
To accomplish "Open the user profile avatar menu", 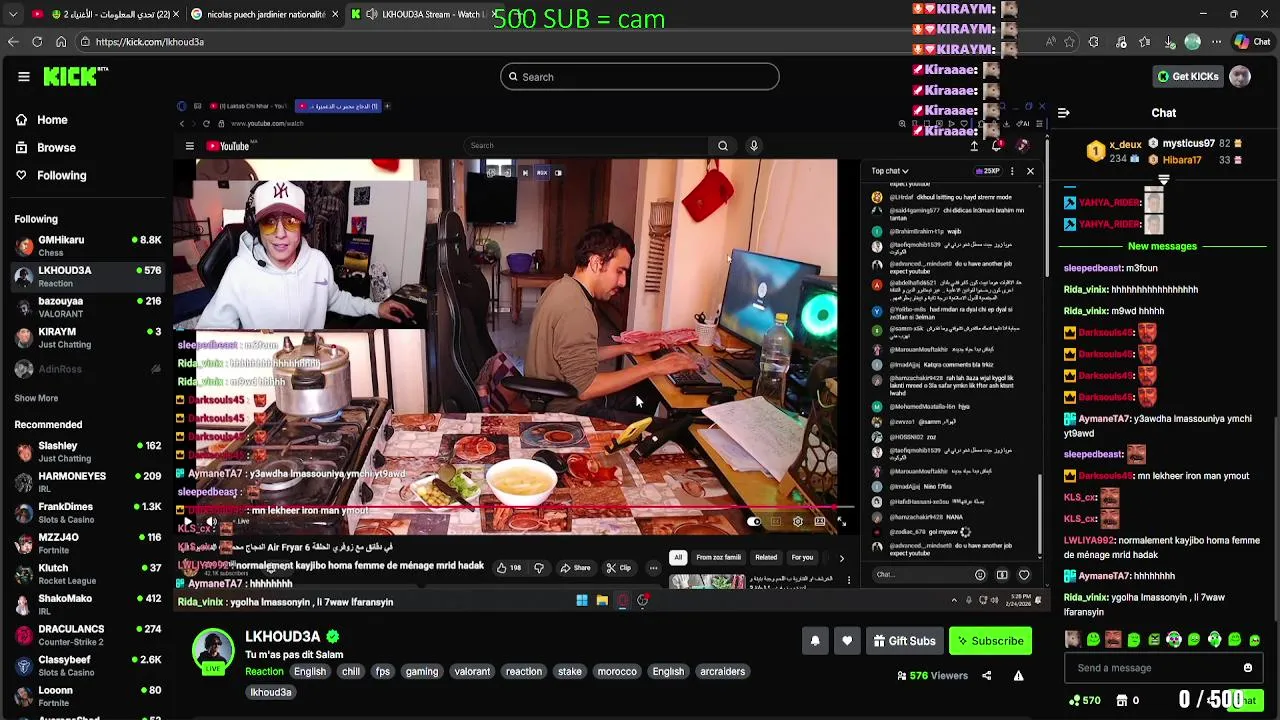I will pyautogui.click(x=1240, y=77).
